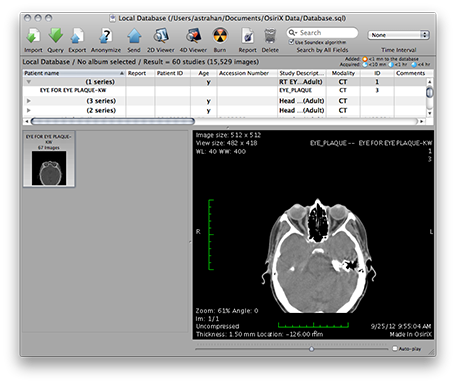Click 'Search by All Fields' label
456x384 pixels.
[322, 50]
